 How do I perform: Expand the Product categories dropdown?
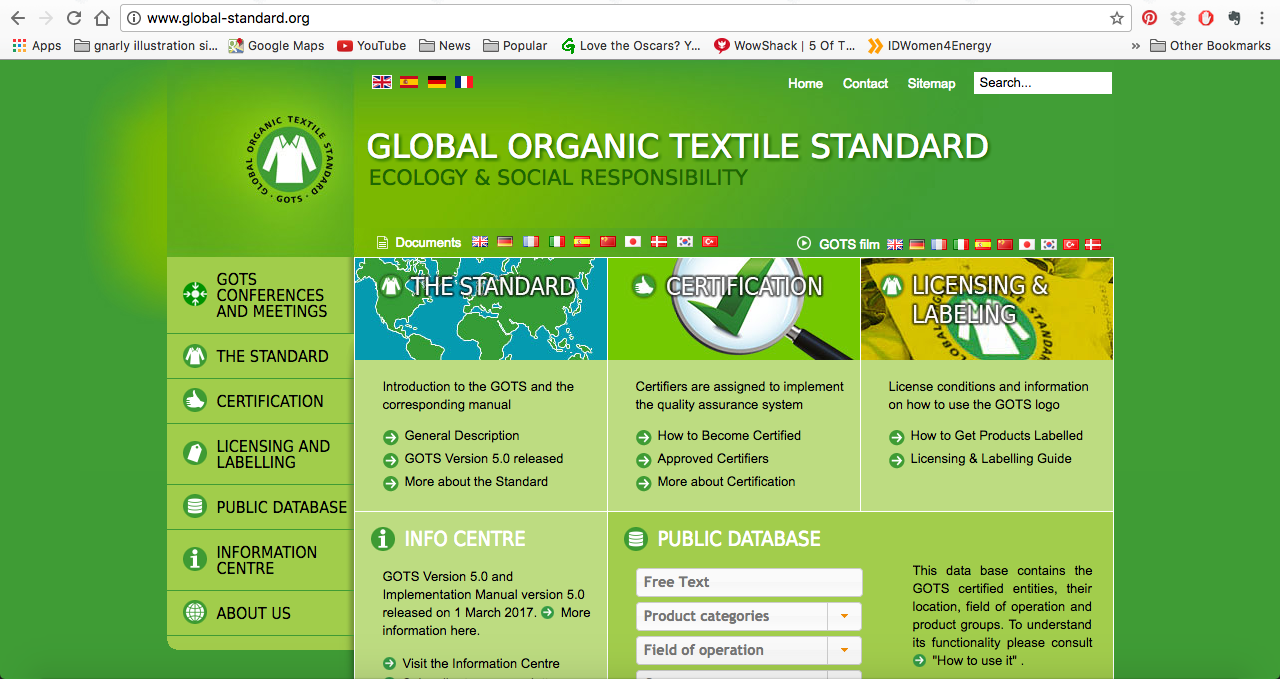[x=844, y=616]
